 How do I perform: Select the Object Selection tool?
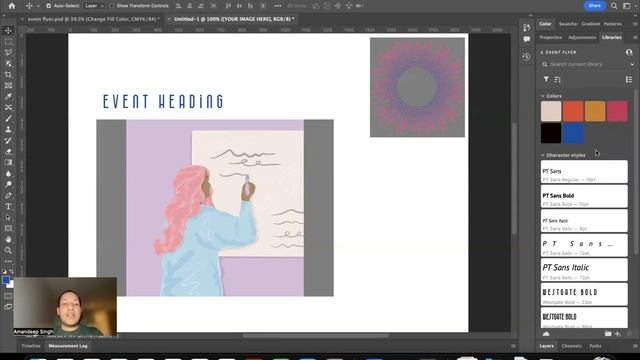pyautogui.click(x=8, y=64)
